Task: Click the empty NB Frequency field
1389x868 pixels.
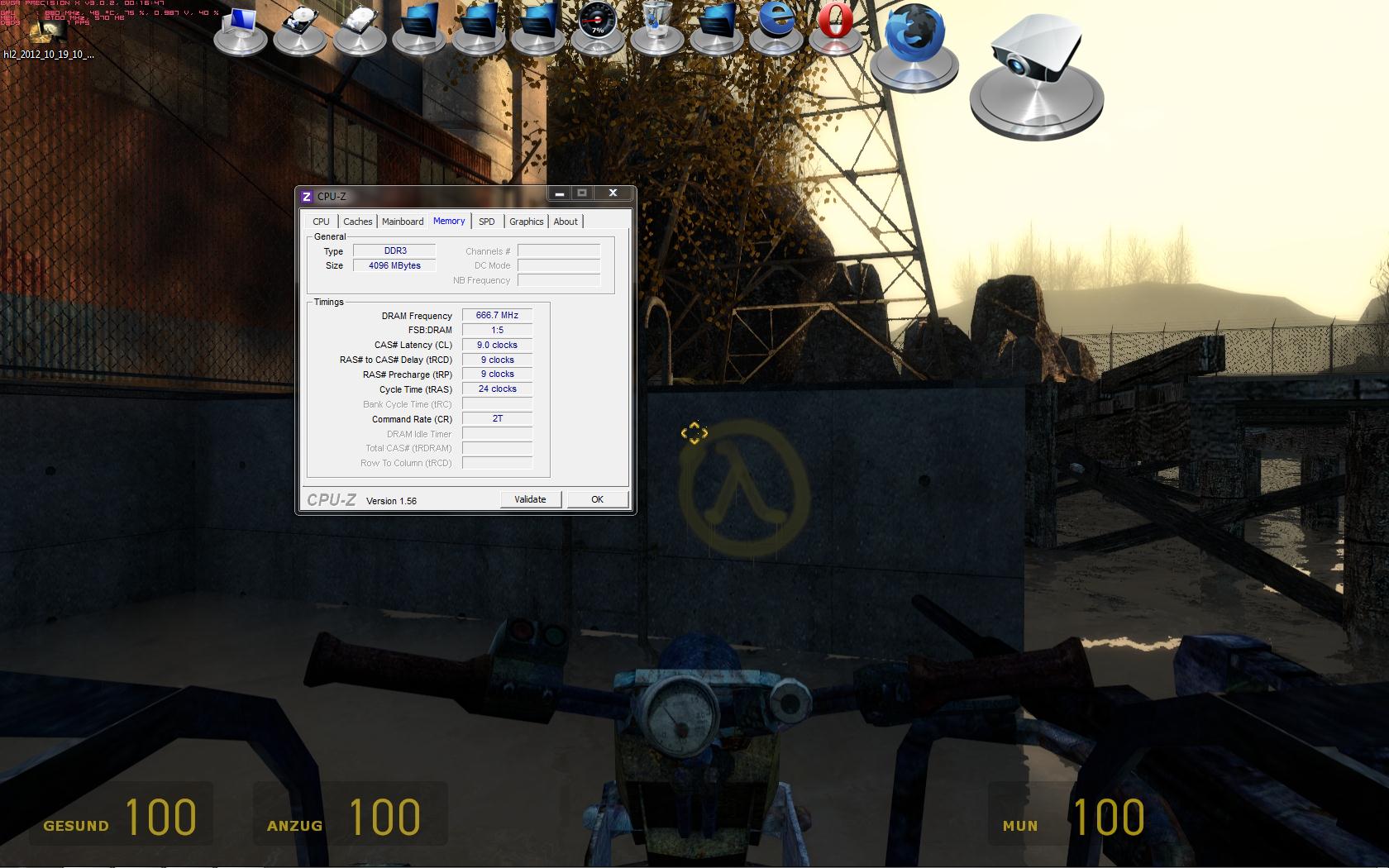Action: pyautogui.click(x=559, y=280)
